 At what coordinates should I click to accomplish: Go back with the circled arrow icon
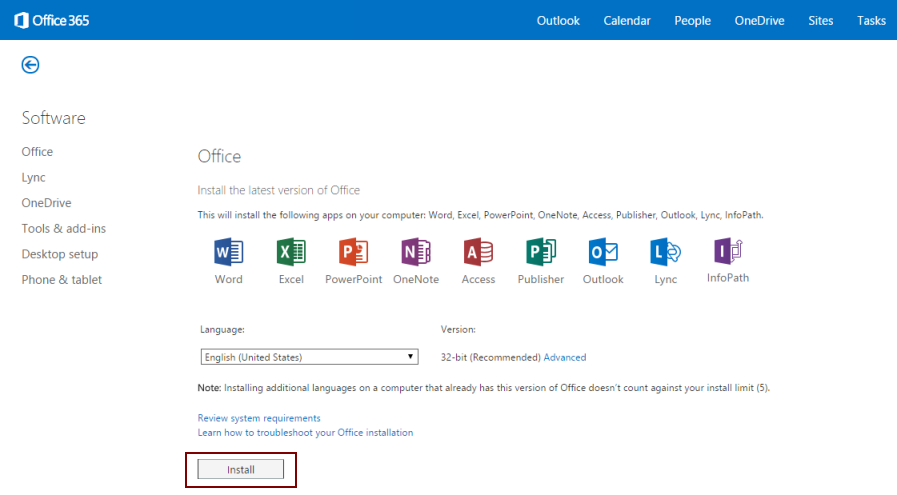point(30,65)
